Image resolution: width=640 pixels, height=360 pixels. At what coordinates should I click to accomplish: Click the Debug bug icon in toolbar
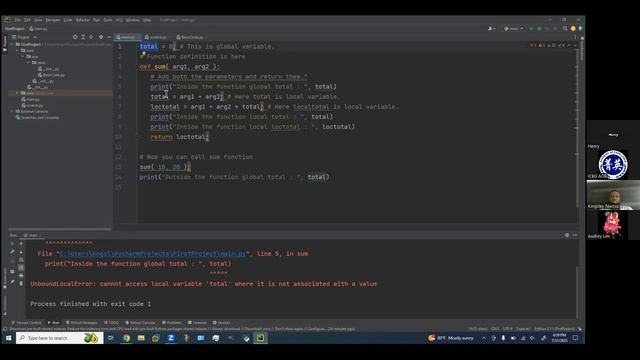(x=539, y=29)
